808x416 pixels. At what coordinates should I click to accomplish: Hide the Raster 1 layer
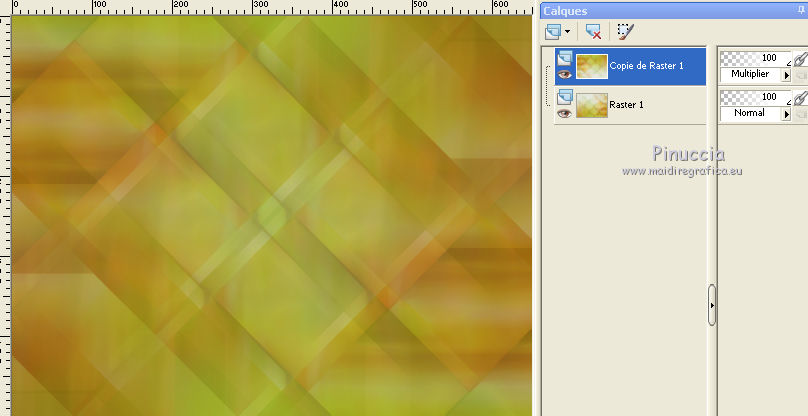[564, 113]
